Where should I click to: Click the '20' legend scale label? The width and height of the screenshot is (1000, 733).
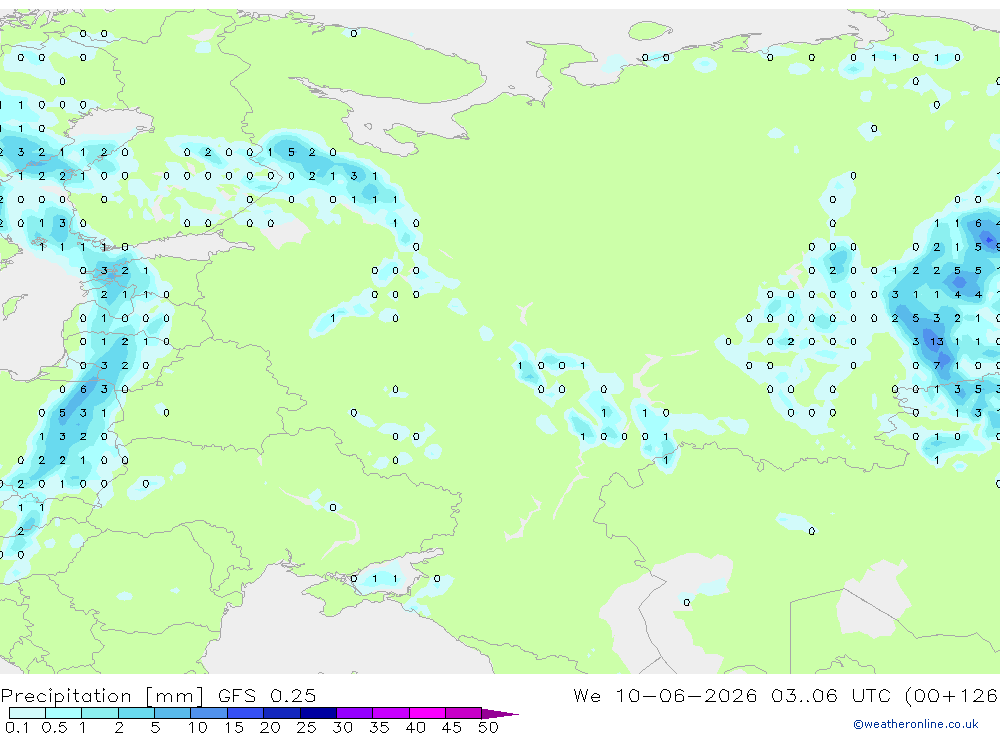[270, 727]
